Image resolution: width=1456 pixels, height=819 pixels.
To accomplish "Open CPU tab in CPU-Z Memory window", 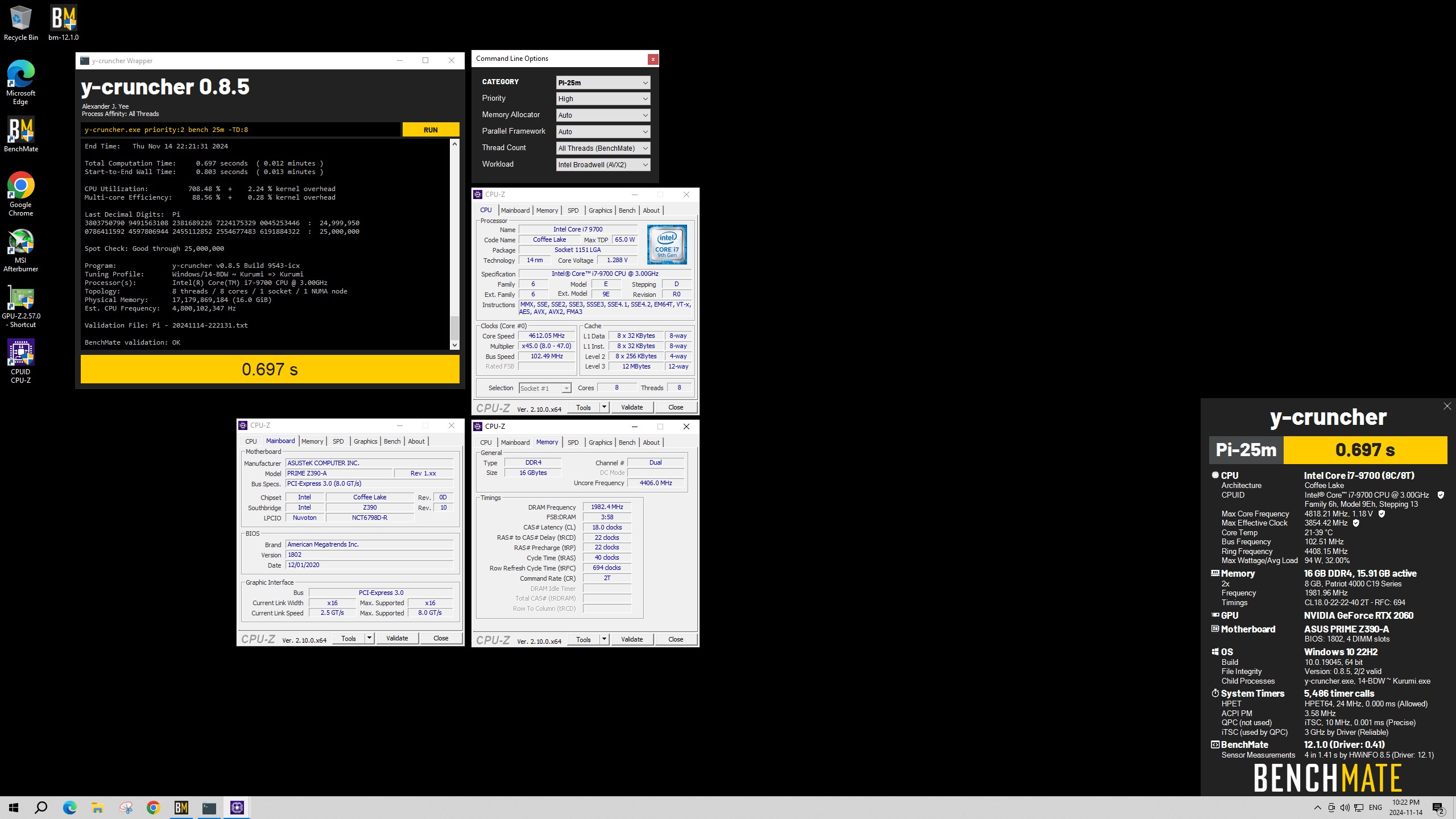I will tap(486, 442).
